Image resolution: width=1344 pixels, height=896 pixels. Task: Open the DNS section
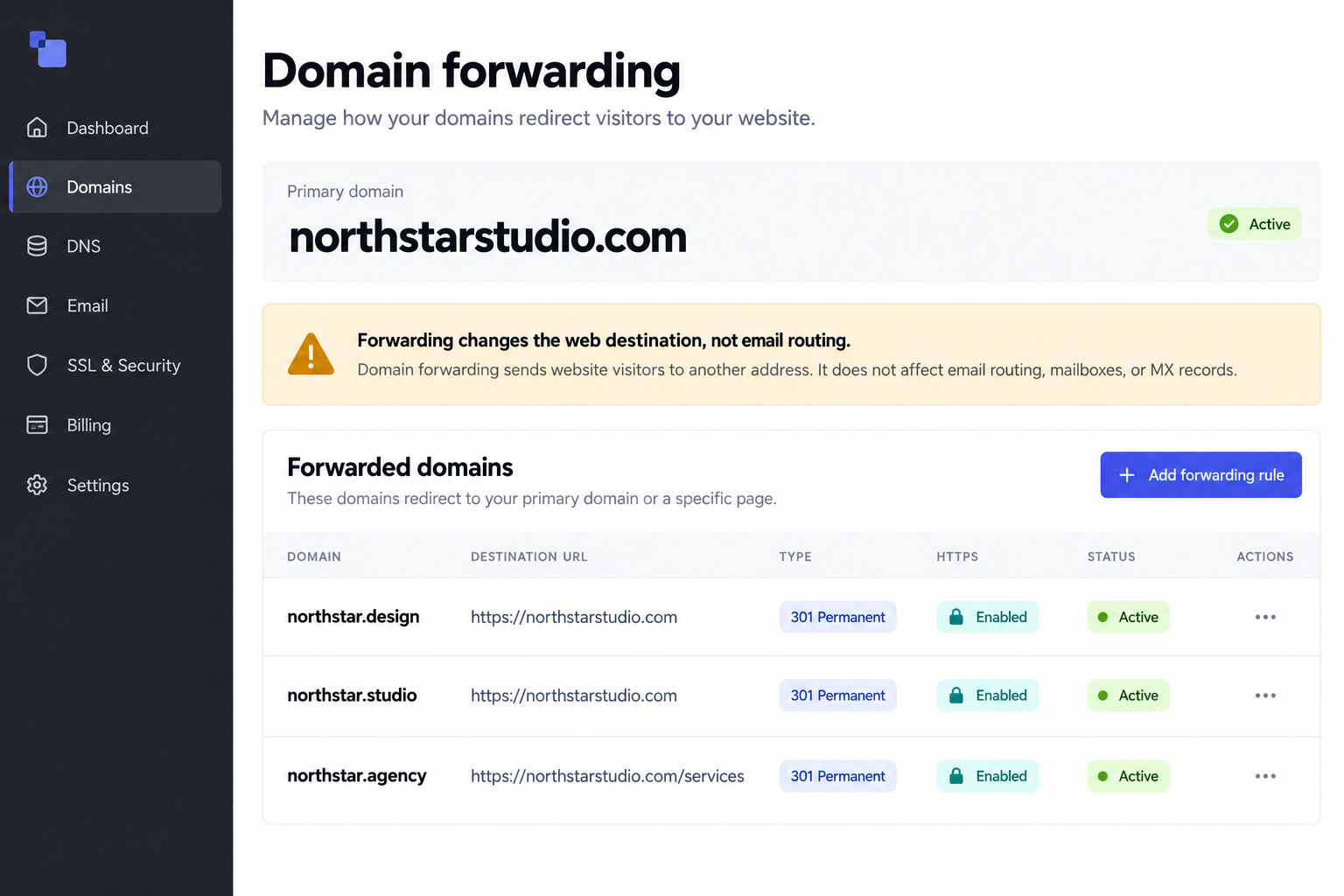tap(115, 246)
